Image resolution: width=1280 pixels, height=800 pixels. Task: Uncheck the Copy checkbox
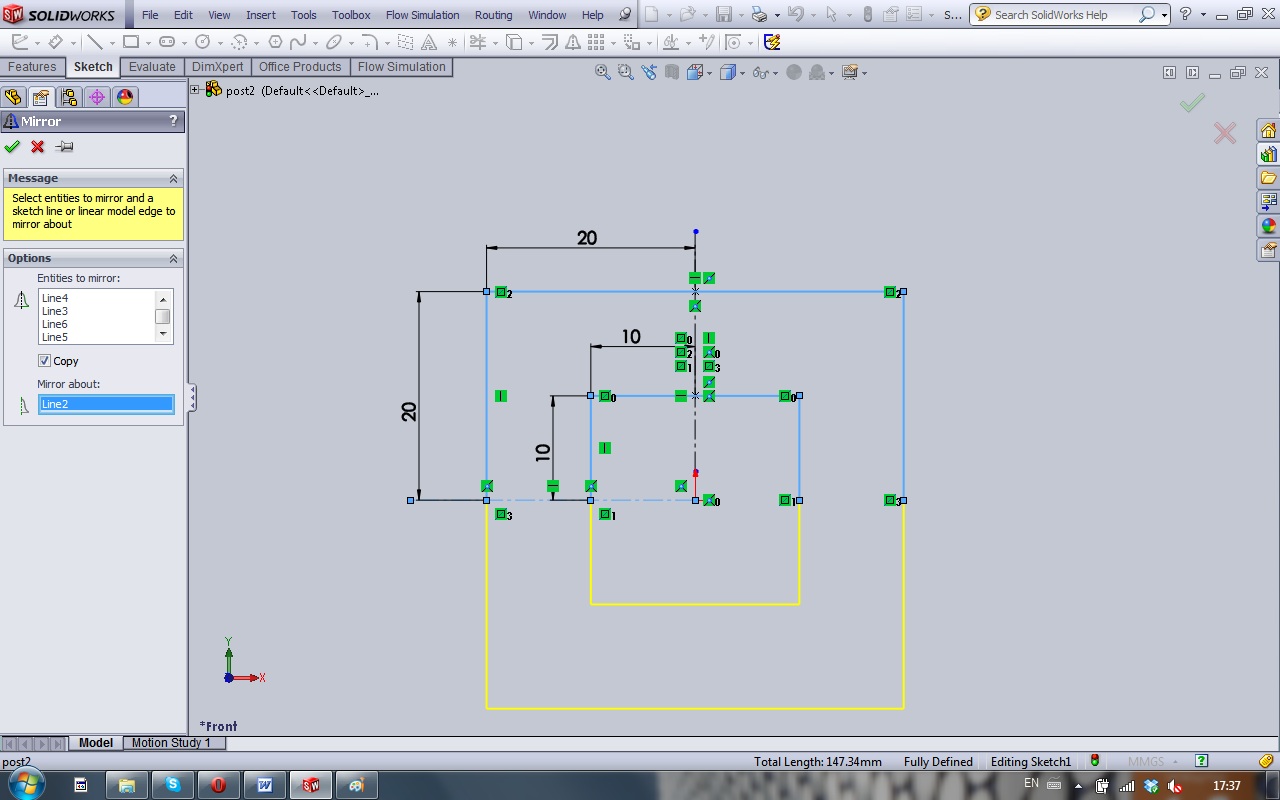coord(44,361)
